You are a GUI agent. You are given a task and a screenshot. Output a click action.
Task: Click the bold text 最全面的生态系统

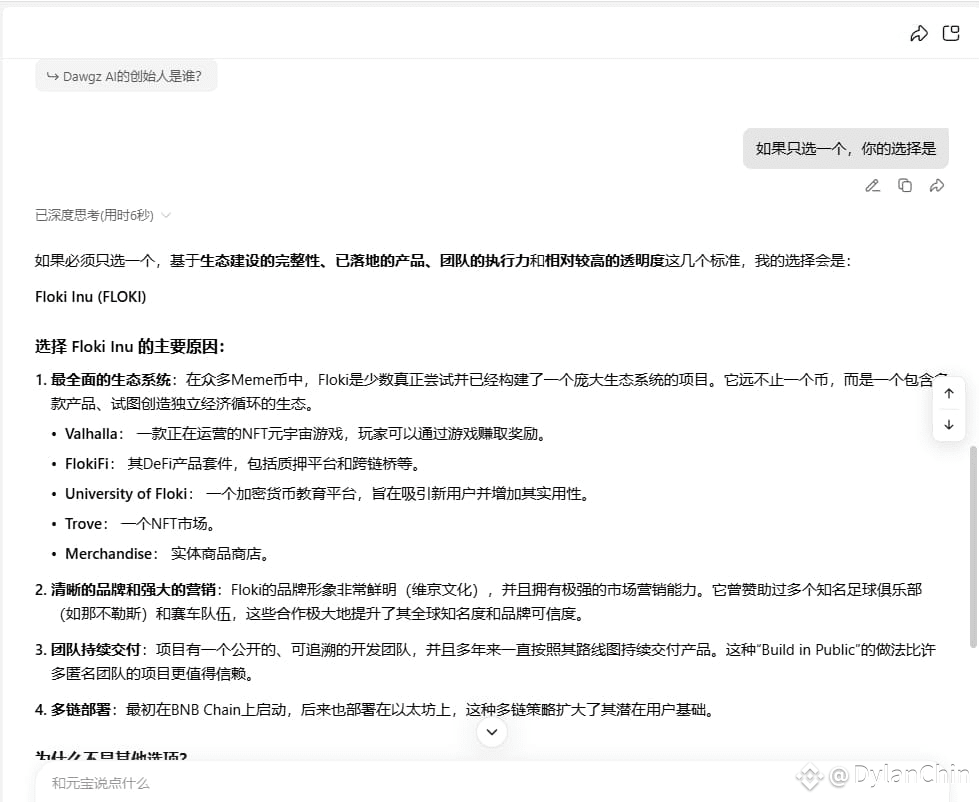pyautogui.click(x=111, y=379)
